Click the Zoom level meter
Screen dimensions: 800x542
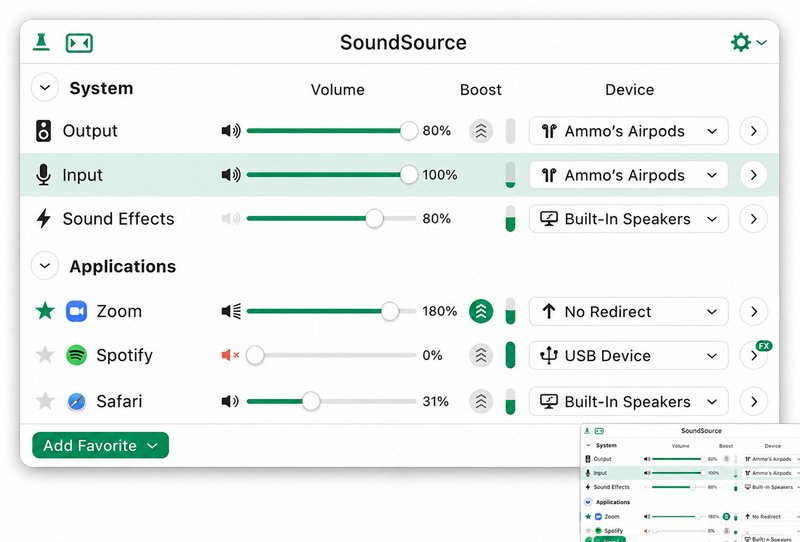pos(510,311)
